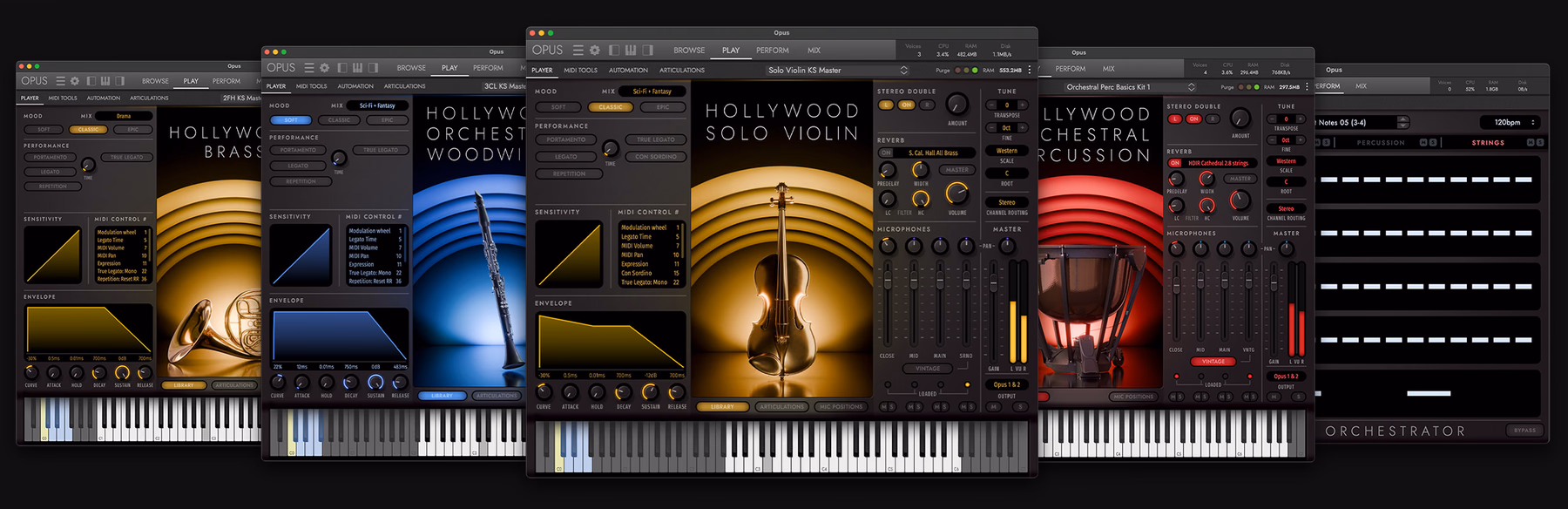Toggle keyboard view icon in Solo Violin window
Viewport: 1568px width, 509px height.
pos(631,51)
